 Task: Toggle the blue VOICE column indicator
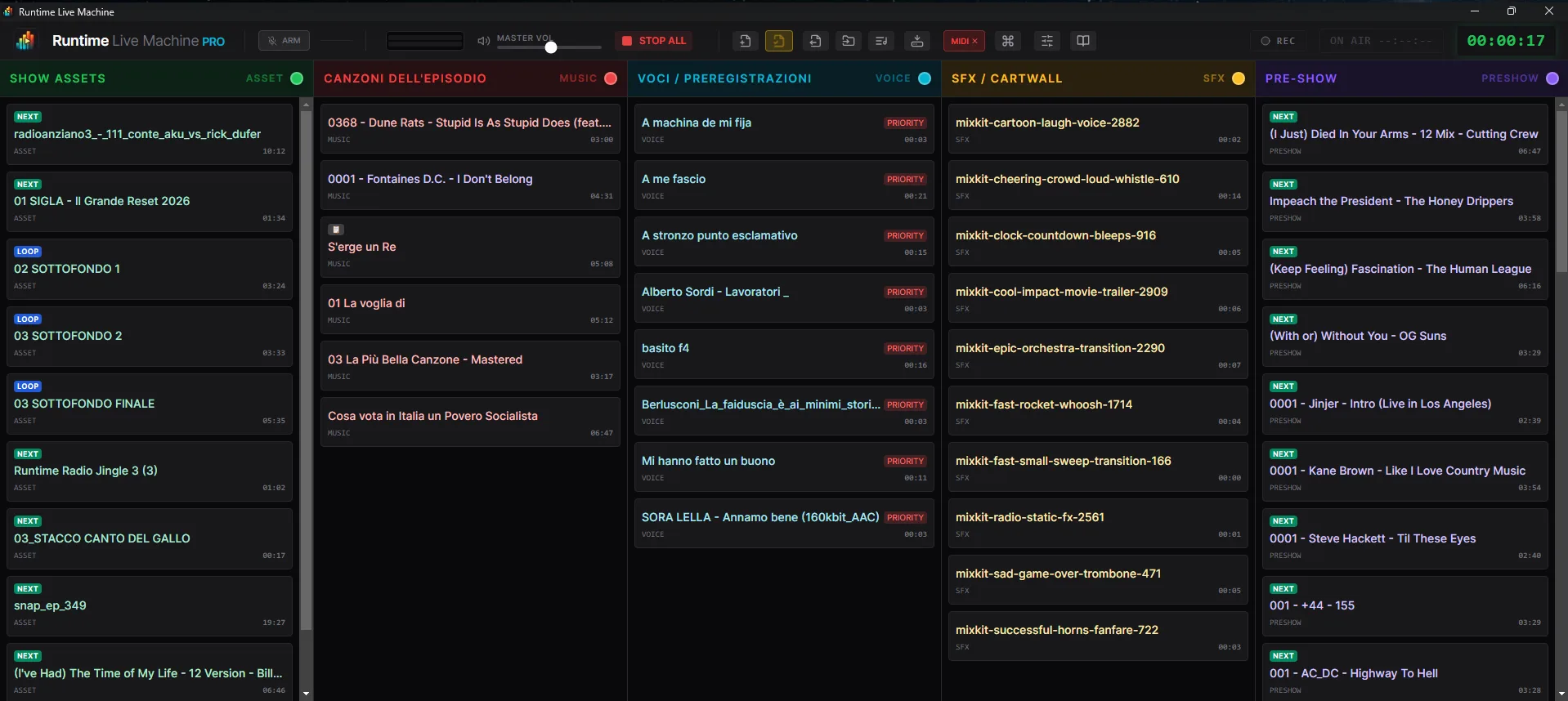click(925, 78)
